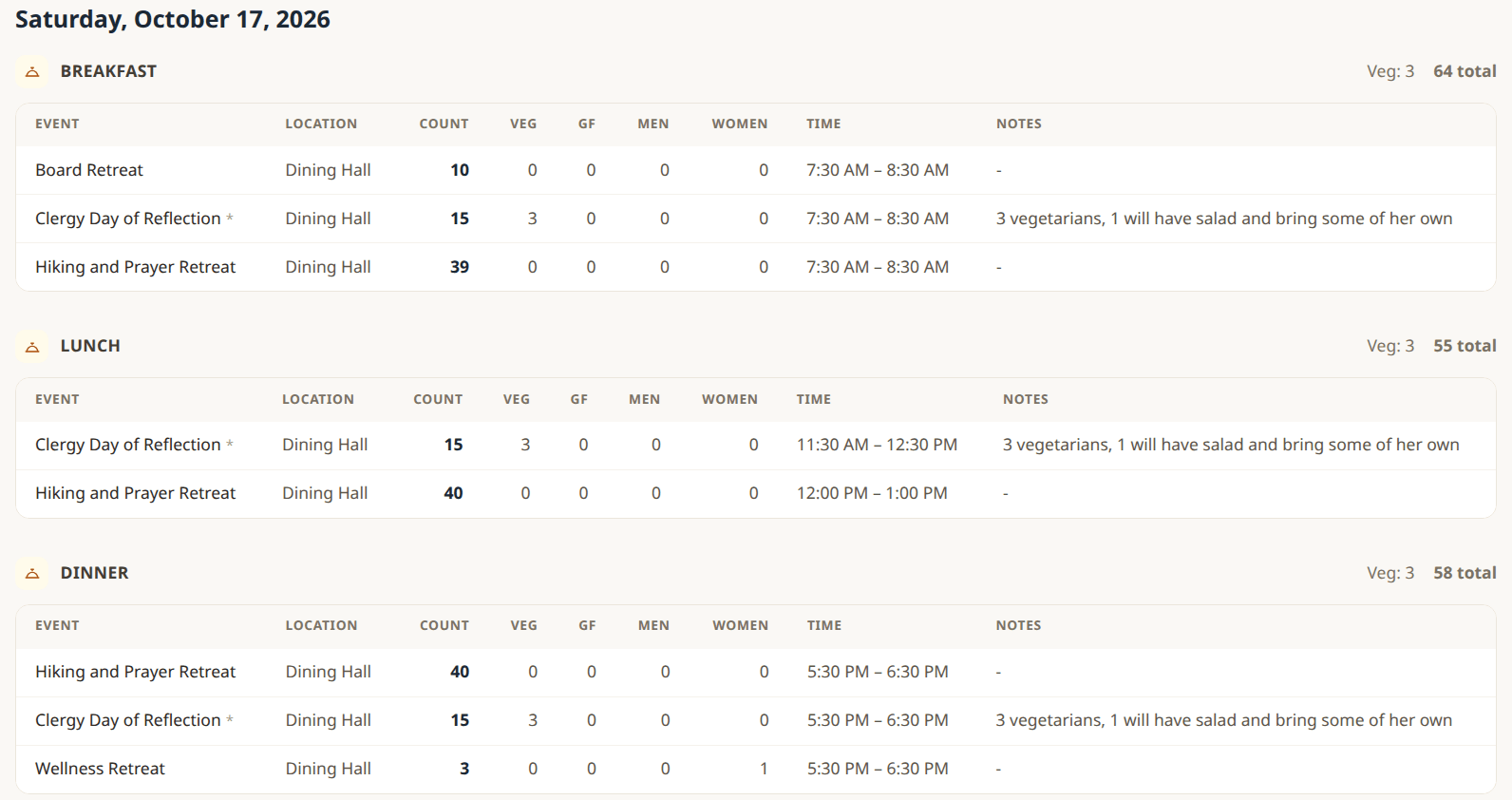
Task: Click Veg: 3 in the Dinner header
Action: tap(1390, 573)
